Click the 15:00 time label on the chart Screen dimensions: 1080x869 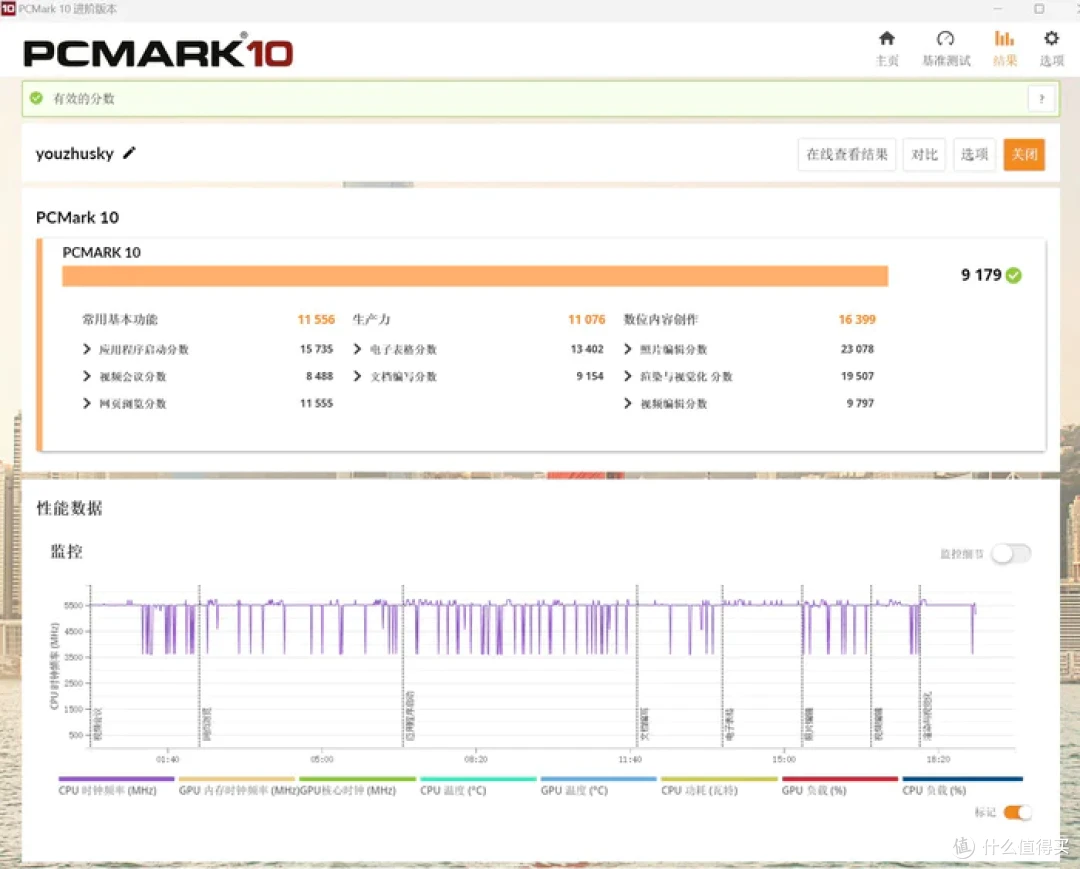pyautogui.click(x=784, y=760)
